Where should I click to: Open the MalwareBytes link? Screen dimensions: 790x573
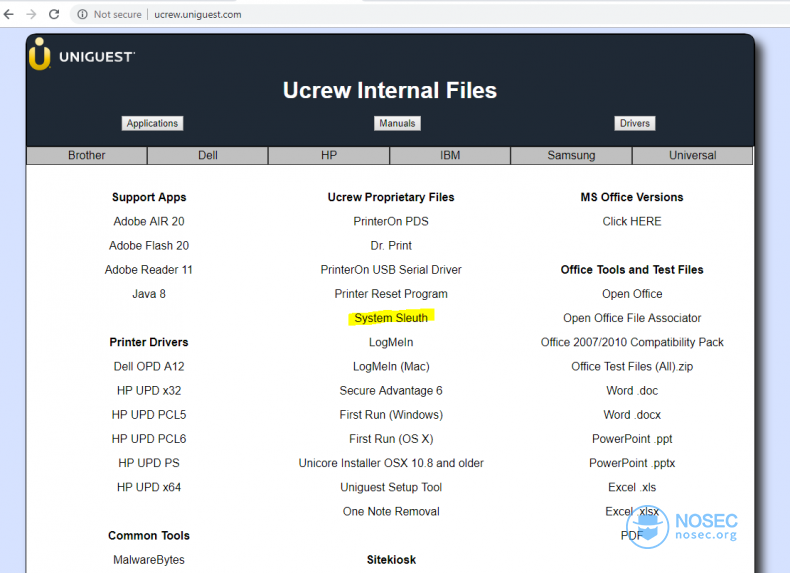coord(149,560)
